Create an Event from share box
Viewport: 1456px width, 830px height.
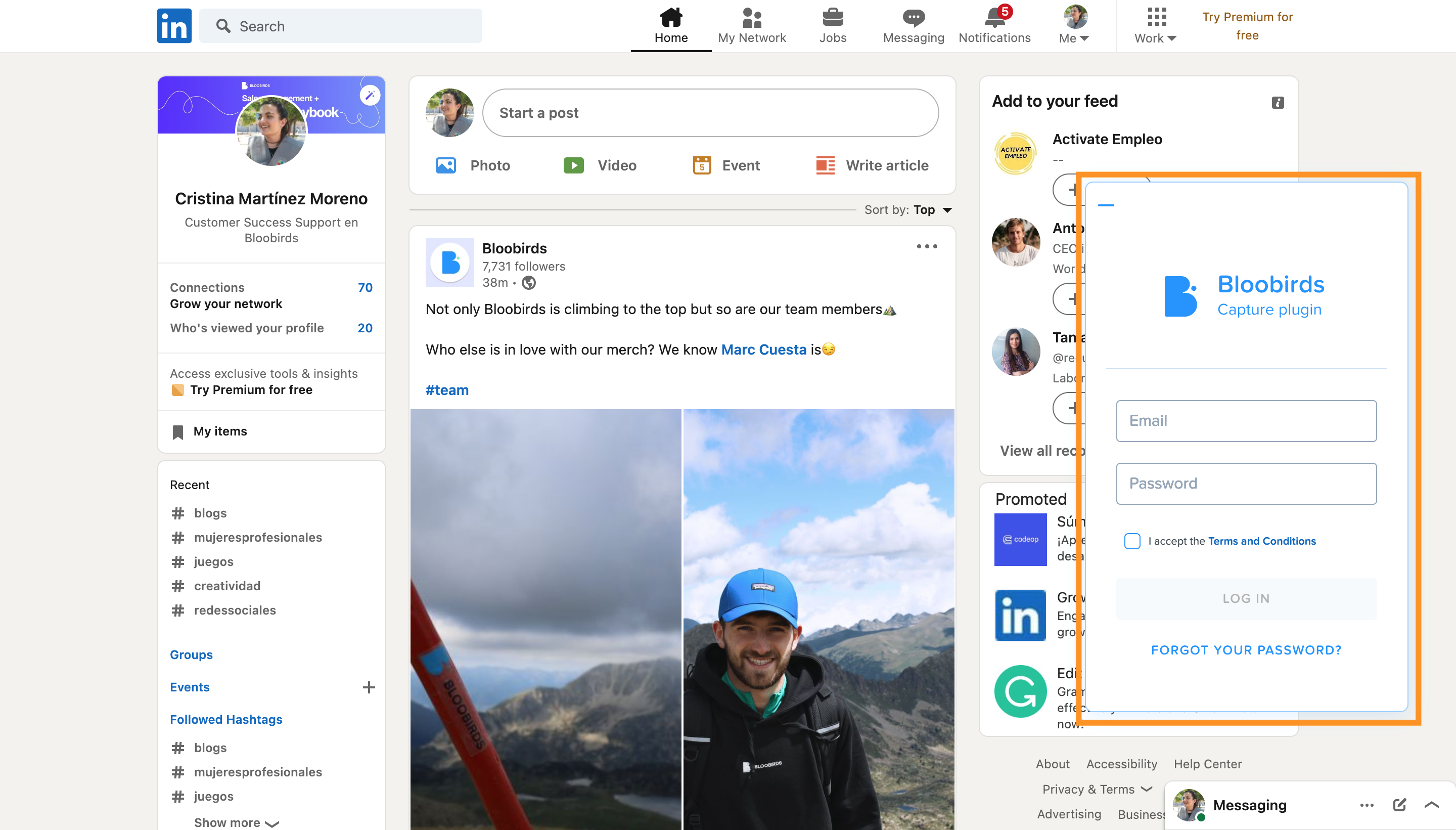pos(725,165)
